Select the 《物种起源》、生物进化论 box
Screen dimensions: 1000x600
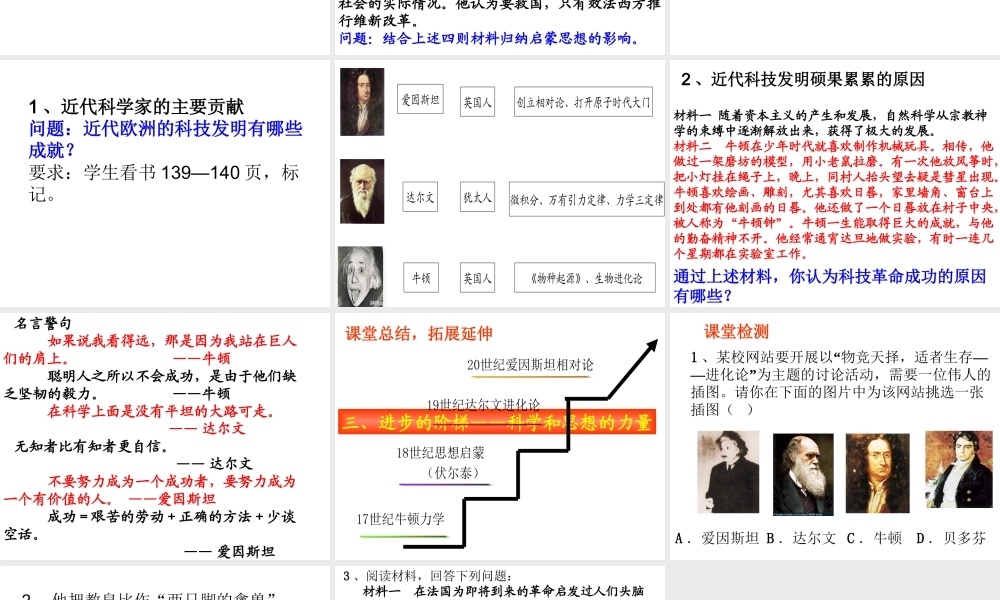[585, 277]
